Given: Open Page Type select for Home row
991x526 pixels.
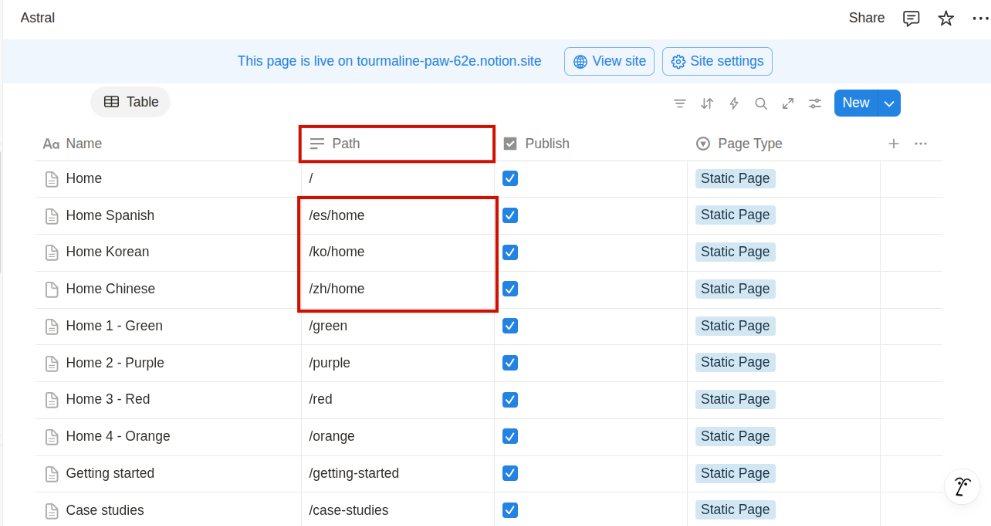Looking at the screenshot, I should (735, 178).
